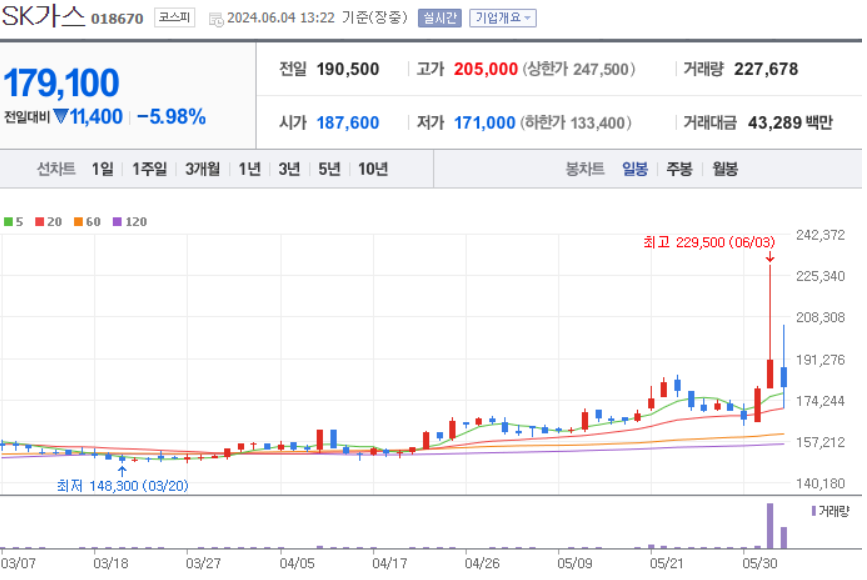
Task: Click the 코스피 market badge
Action: coord(174,18)
